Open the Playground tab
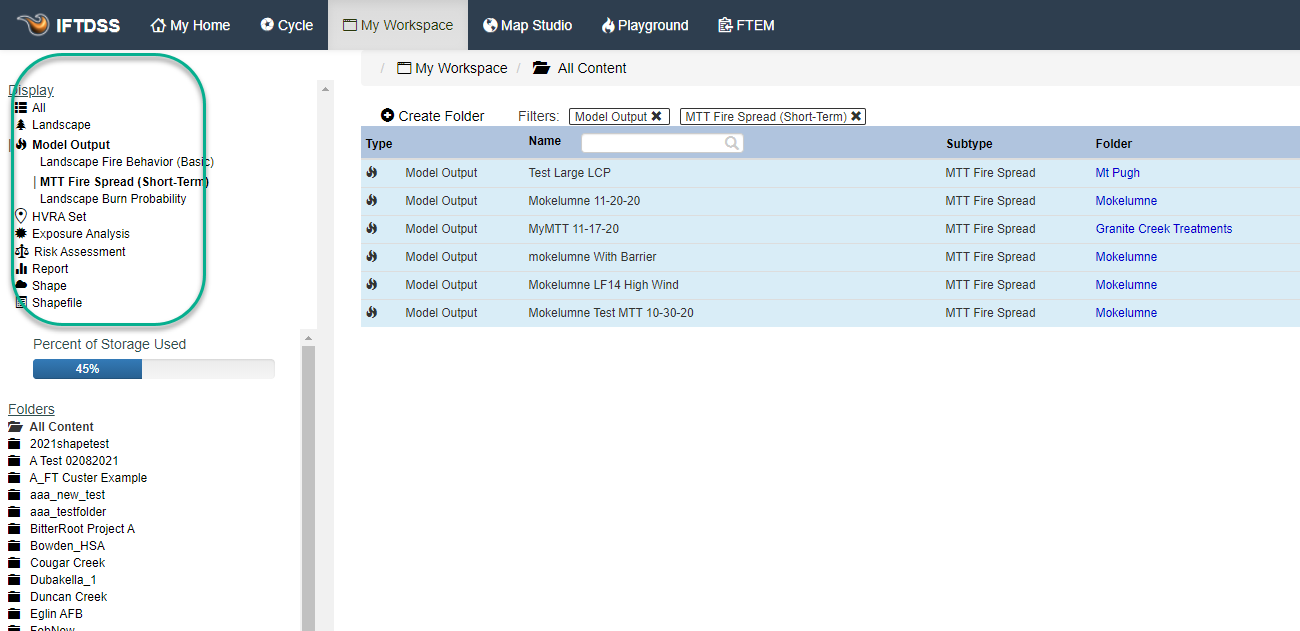 [645, 25]
